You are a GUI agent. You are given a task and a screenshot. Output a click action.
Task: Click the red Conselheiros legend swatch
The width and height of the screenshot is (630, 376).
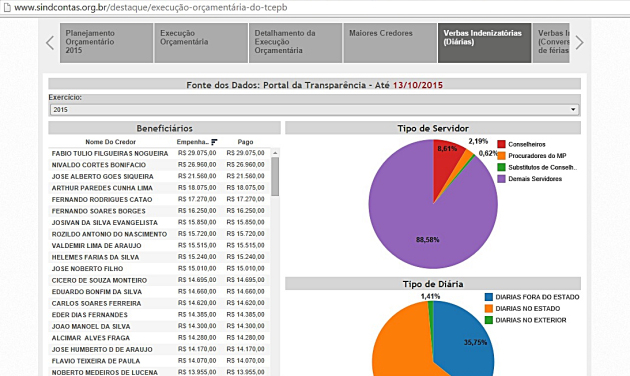pyautogui.click(x=501, y=144)
